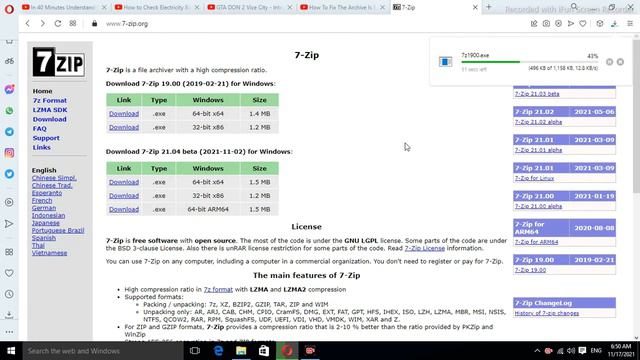Go forward to next page
640x360 pixels.
click(42, 24)
